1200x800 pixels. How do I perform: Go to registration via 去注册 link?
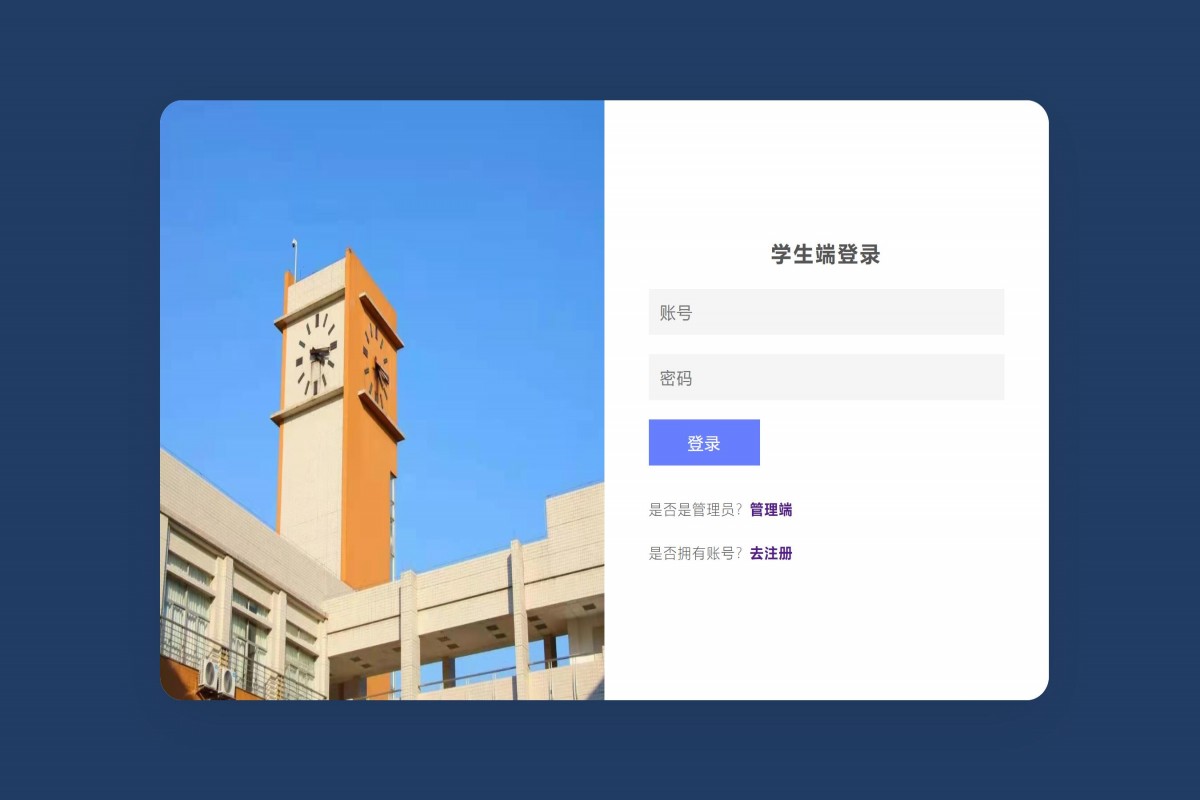[x=771, y=553]
